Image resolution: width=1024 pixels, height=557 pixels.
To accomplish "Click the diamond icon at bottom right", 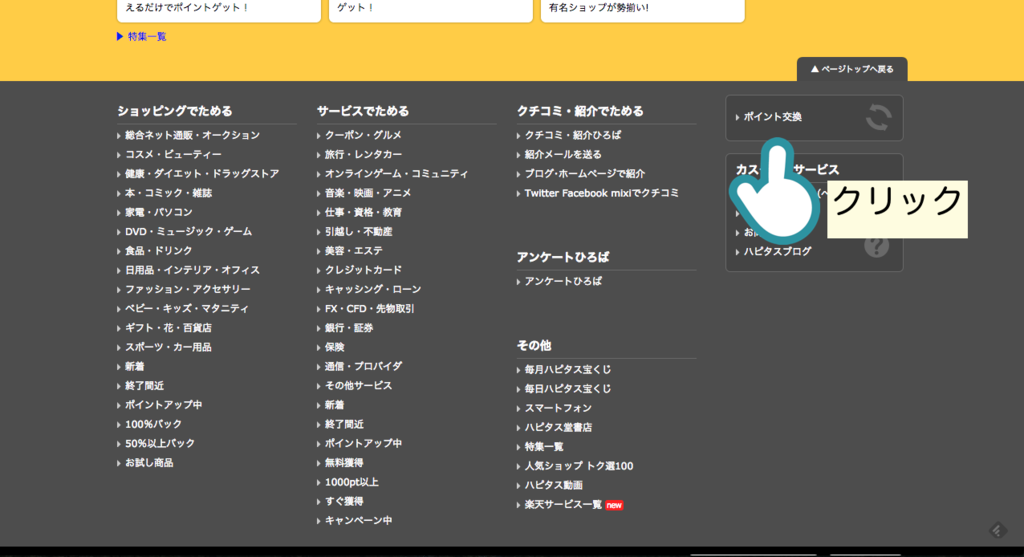I will point(997,530).
